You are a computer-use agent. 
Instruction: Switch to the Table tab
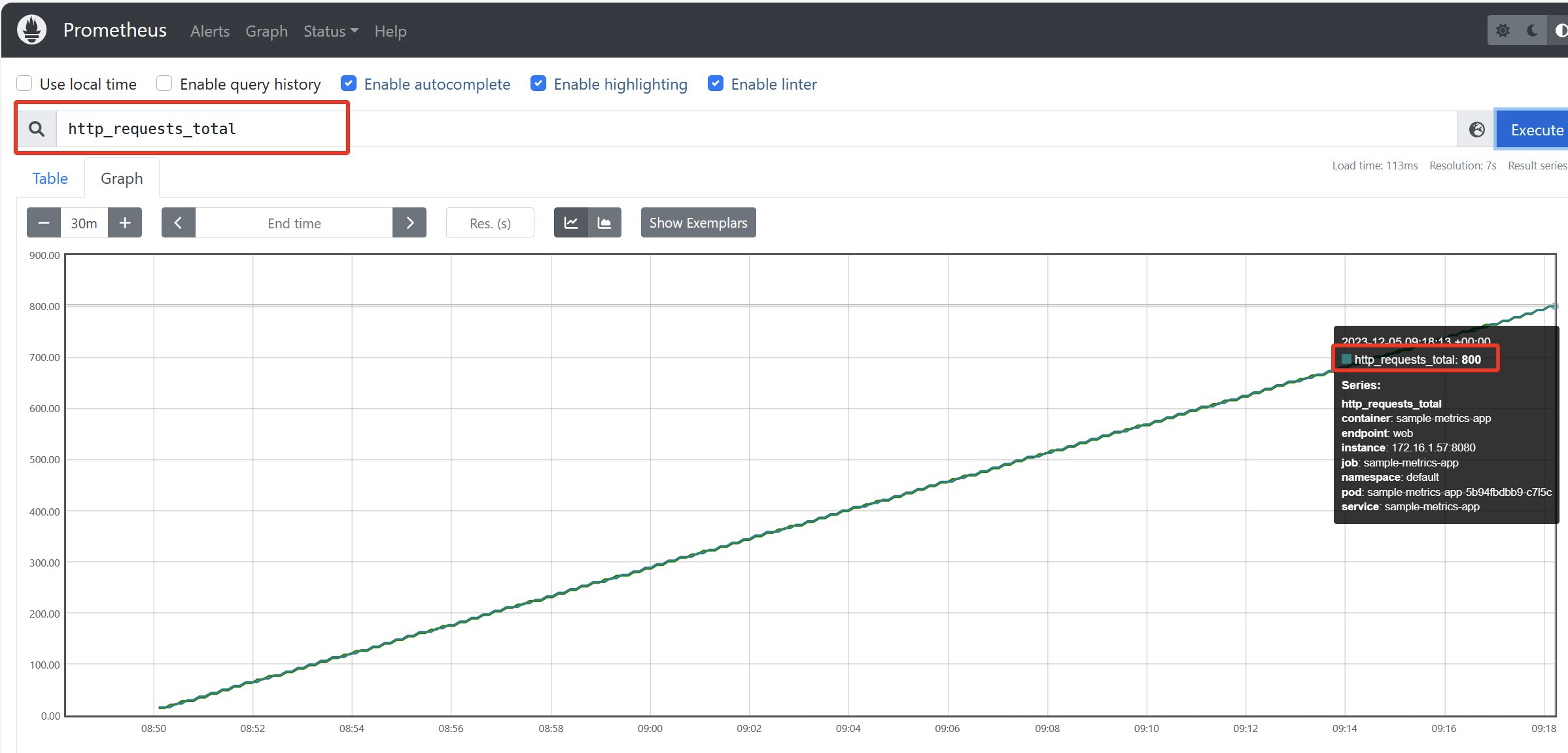coord(50,179)
